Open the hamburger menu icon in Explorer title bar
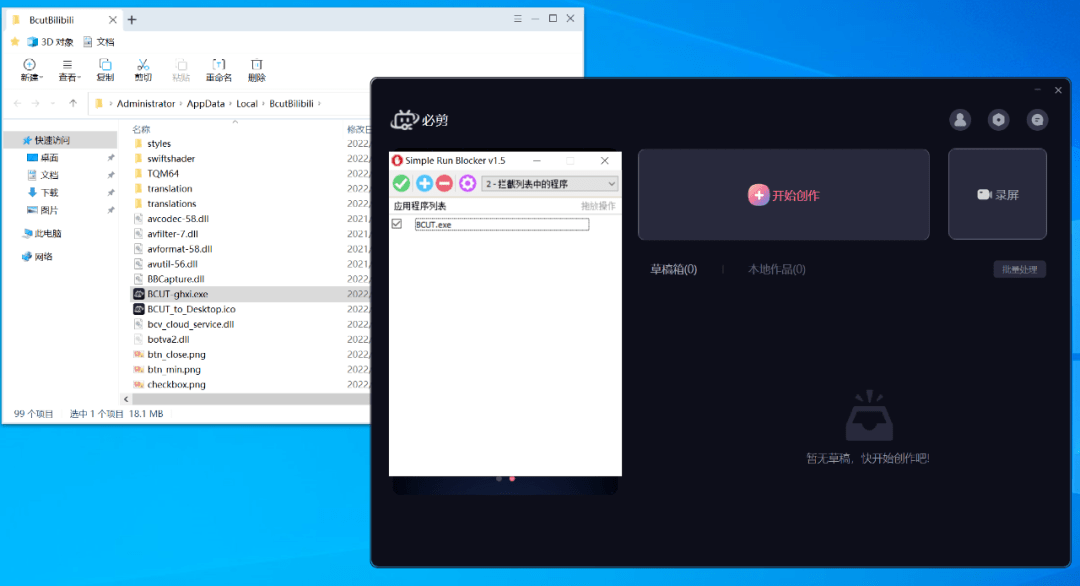 [x=517, y=19]
